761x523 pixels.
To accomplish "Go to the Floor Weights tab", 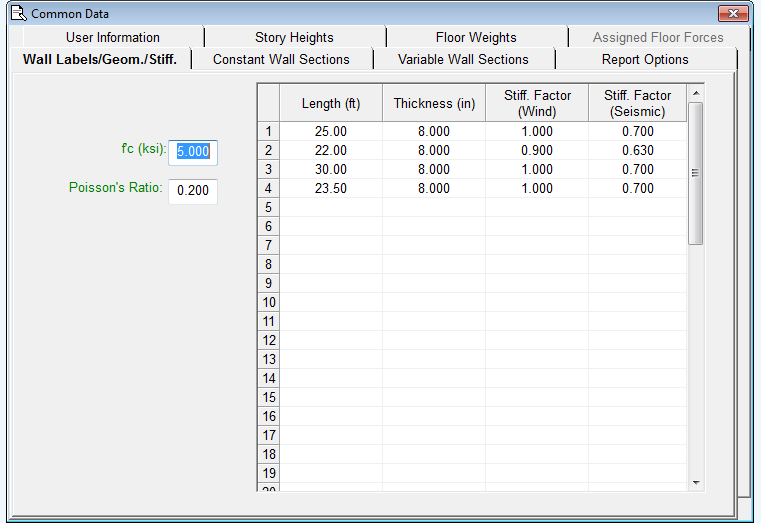I will pos(476,37).
